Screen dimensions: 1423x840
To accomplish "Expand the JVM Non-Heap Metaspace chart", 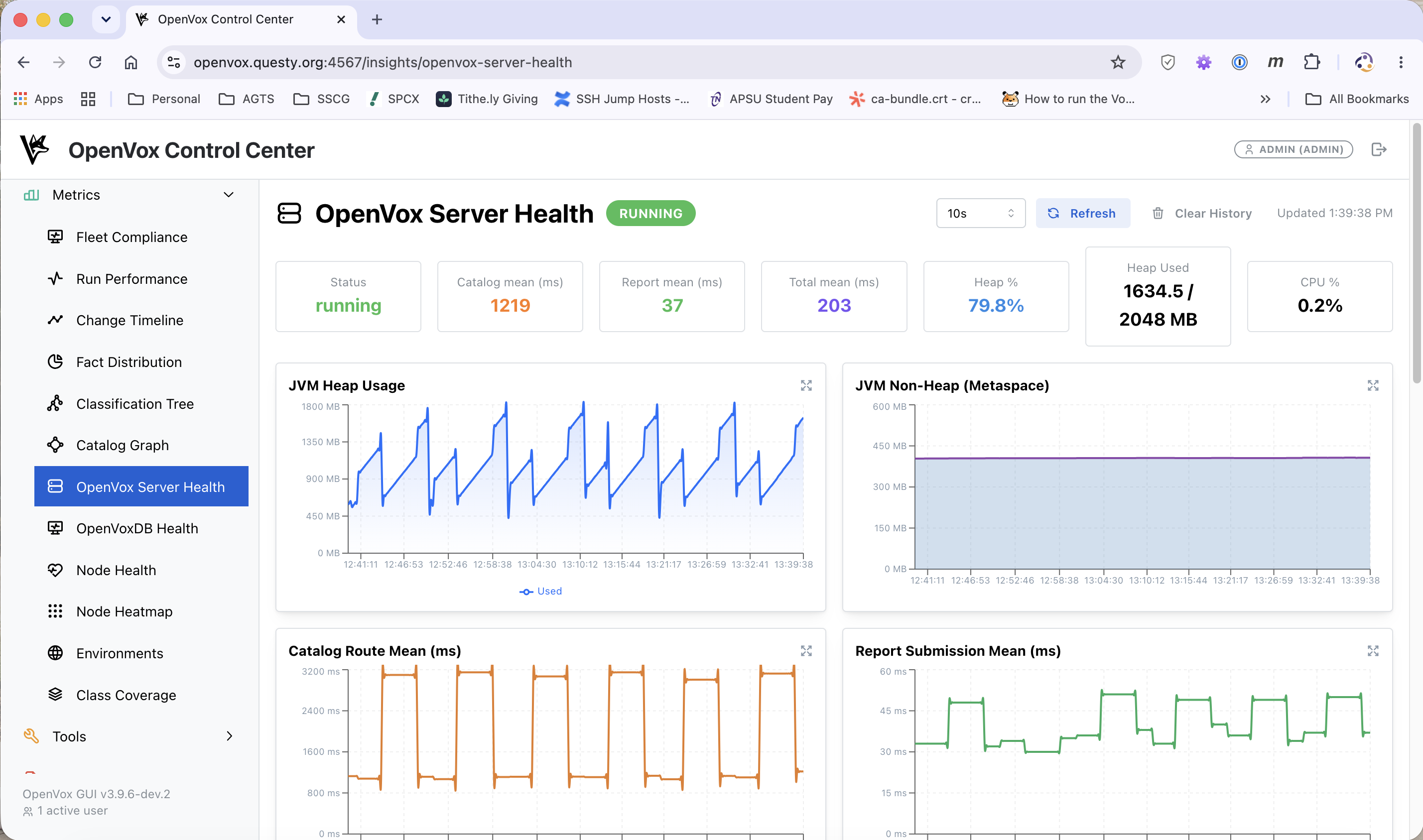I will [1373, 385].
